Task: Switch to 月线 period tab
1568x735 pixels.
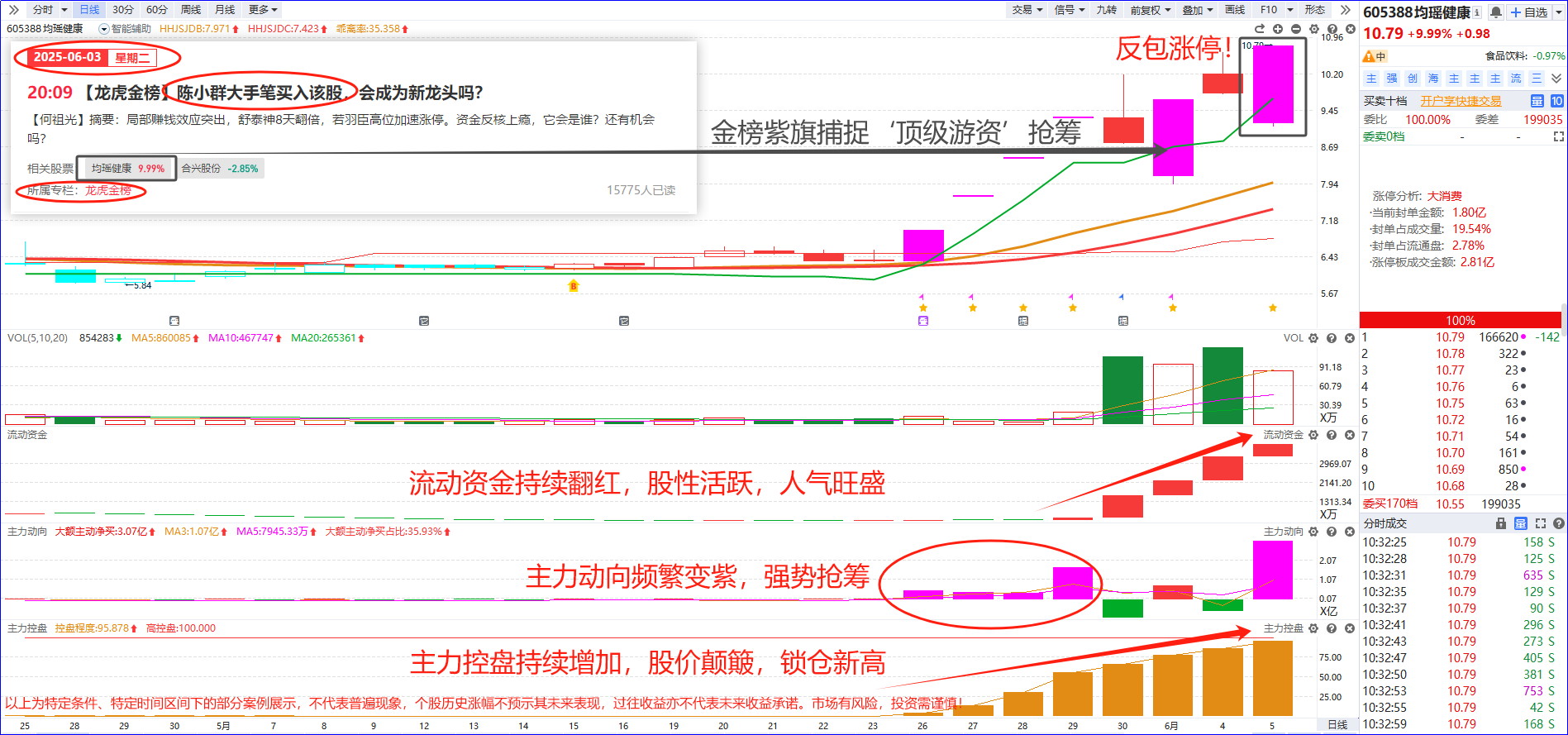Action: 225,10
